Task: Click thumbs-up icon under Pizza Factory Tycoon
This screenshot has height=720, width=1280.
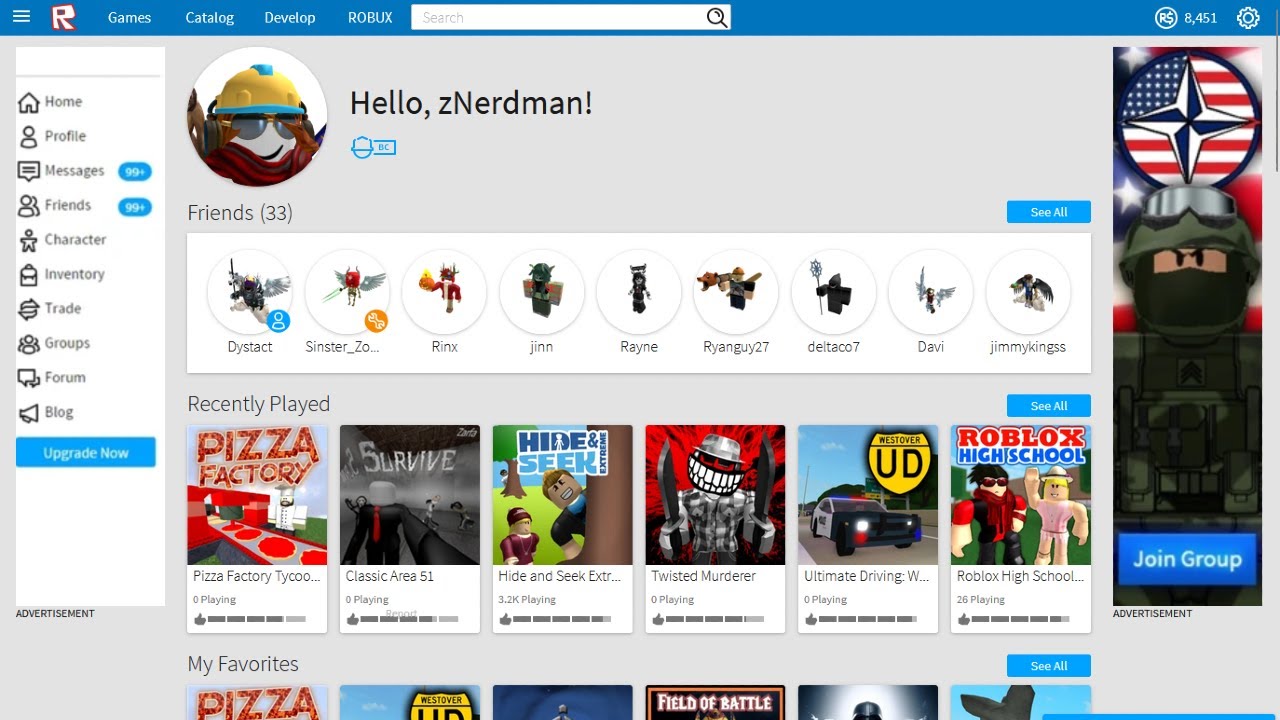Action: pyautogui.click(x=199, y=620)
